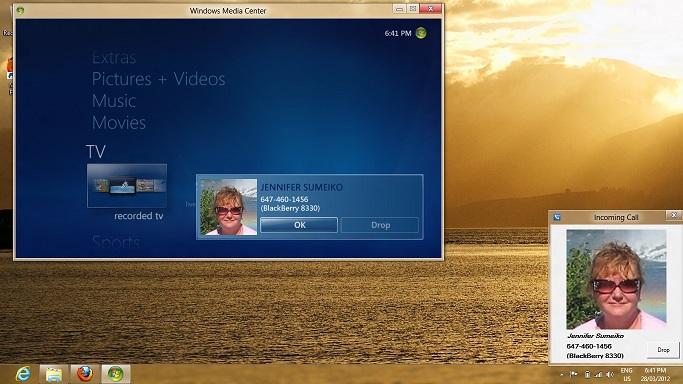Click the 647-460-1456 number in the Incoming Call window
Screen dimensions: 683x384
click(x=589, y=346)
